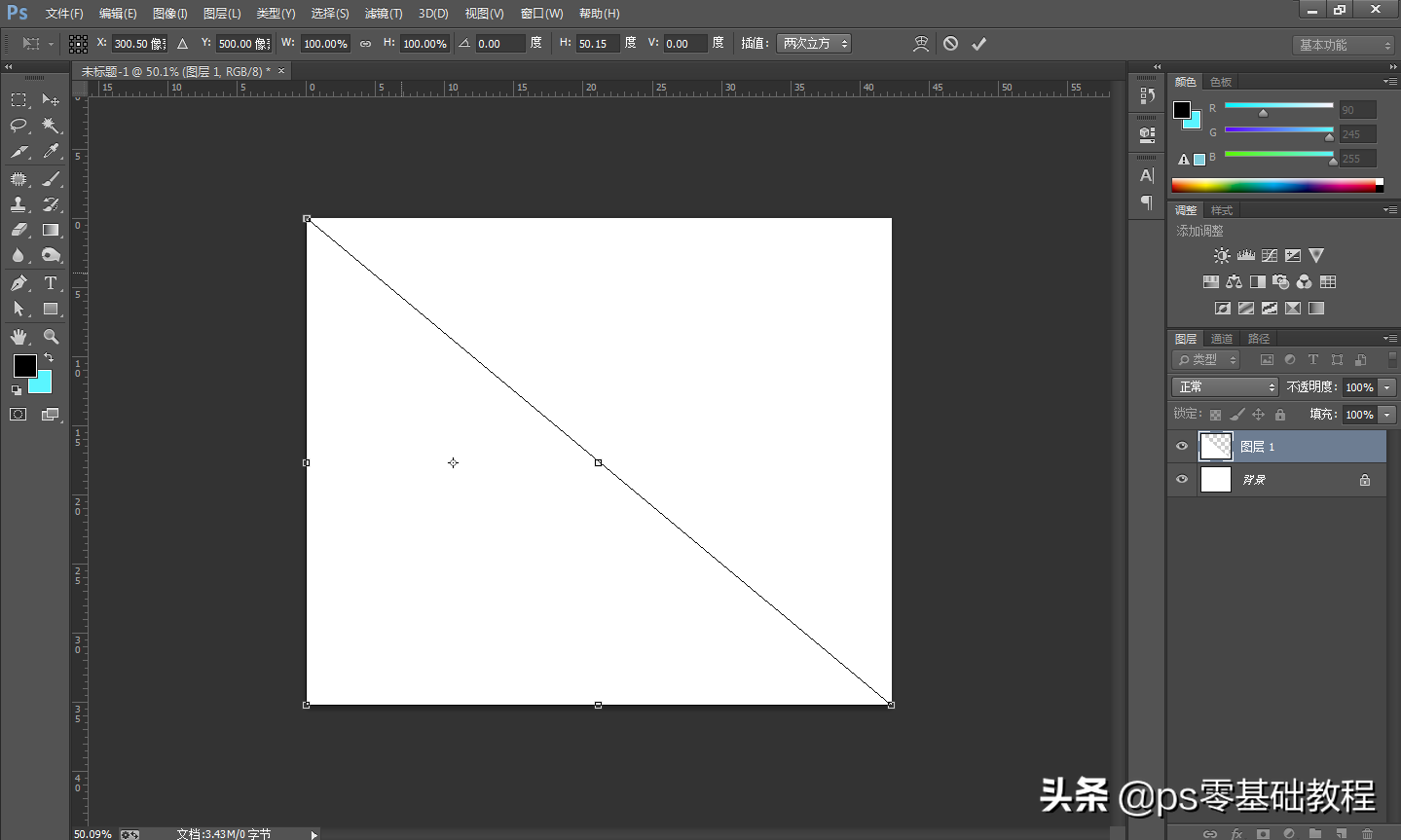Image resolution: width=1401 pixels, height=840 pixels.
Task: Hide the 背景 layer visibility eye
Action: (x=1181, y=479)
